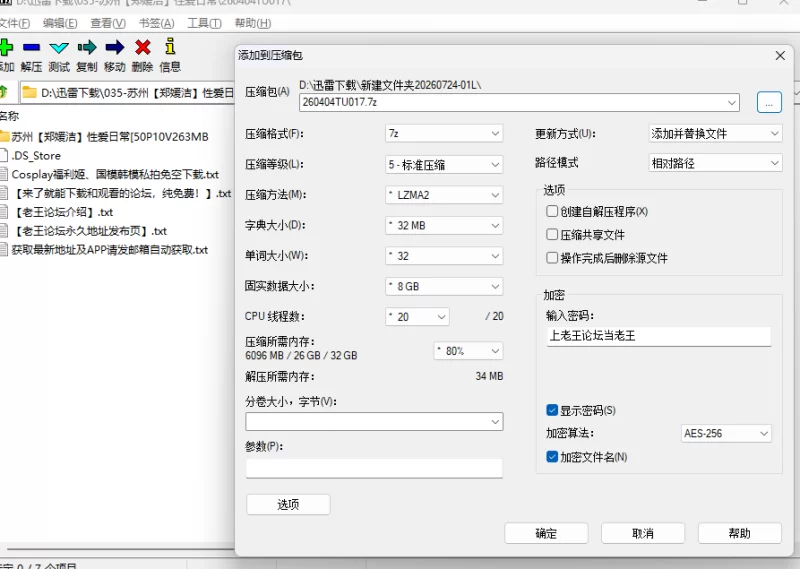Image resolution: width=800 pixels, height=569 pixels.
Task: Click folder icon in the address bar
Action: click(x=30, y=92)
